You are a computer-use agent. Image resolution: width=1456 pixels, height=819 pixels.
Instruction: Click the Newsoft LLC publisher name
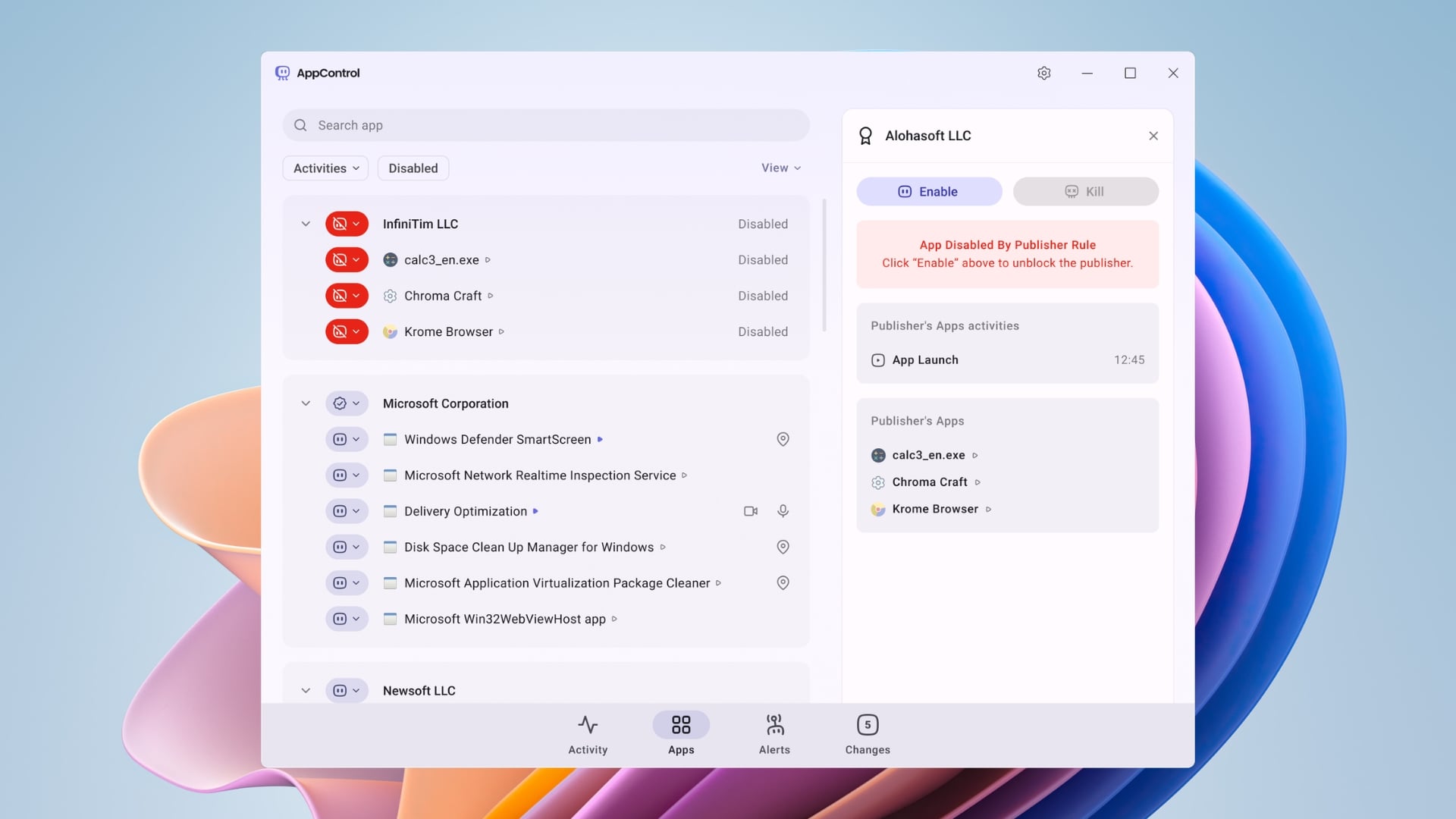(x=419, y=691)
